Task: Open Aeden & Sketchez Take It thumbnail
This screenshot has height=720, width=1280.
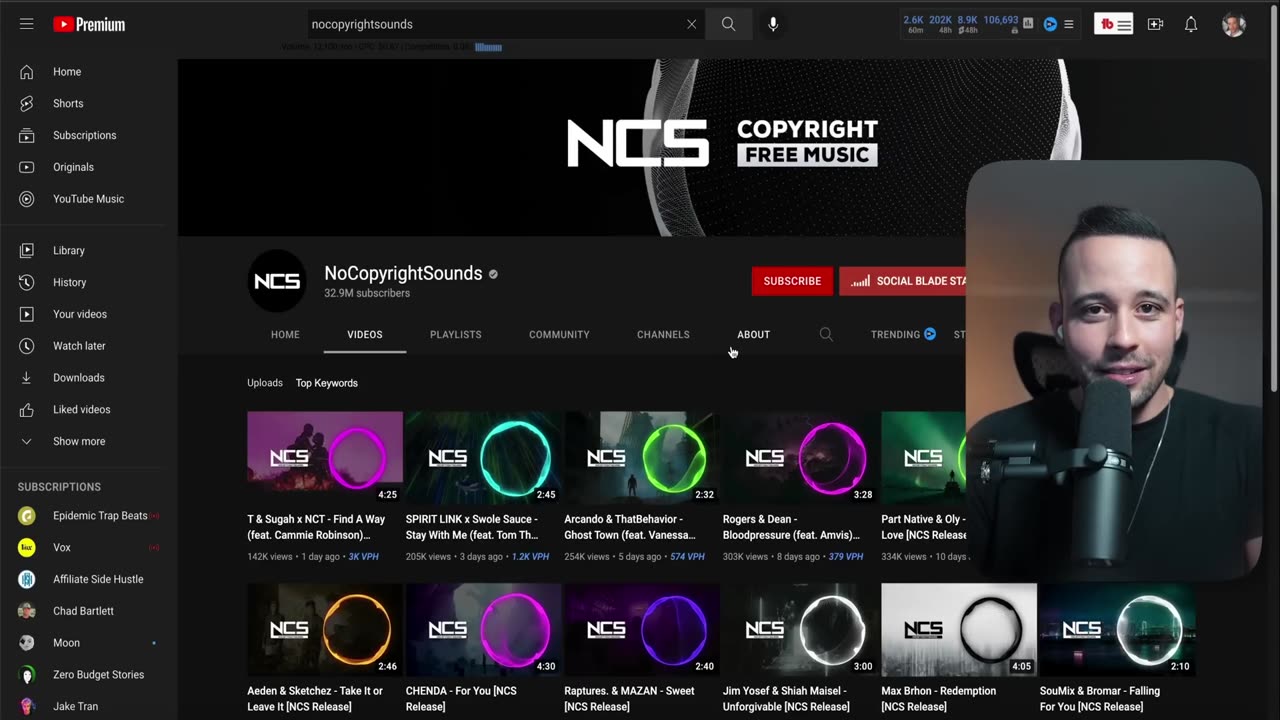Action: coord(325,628)
